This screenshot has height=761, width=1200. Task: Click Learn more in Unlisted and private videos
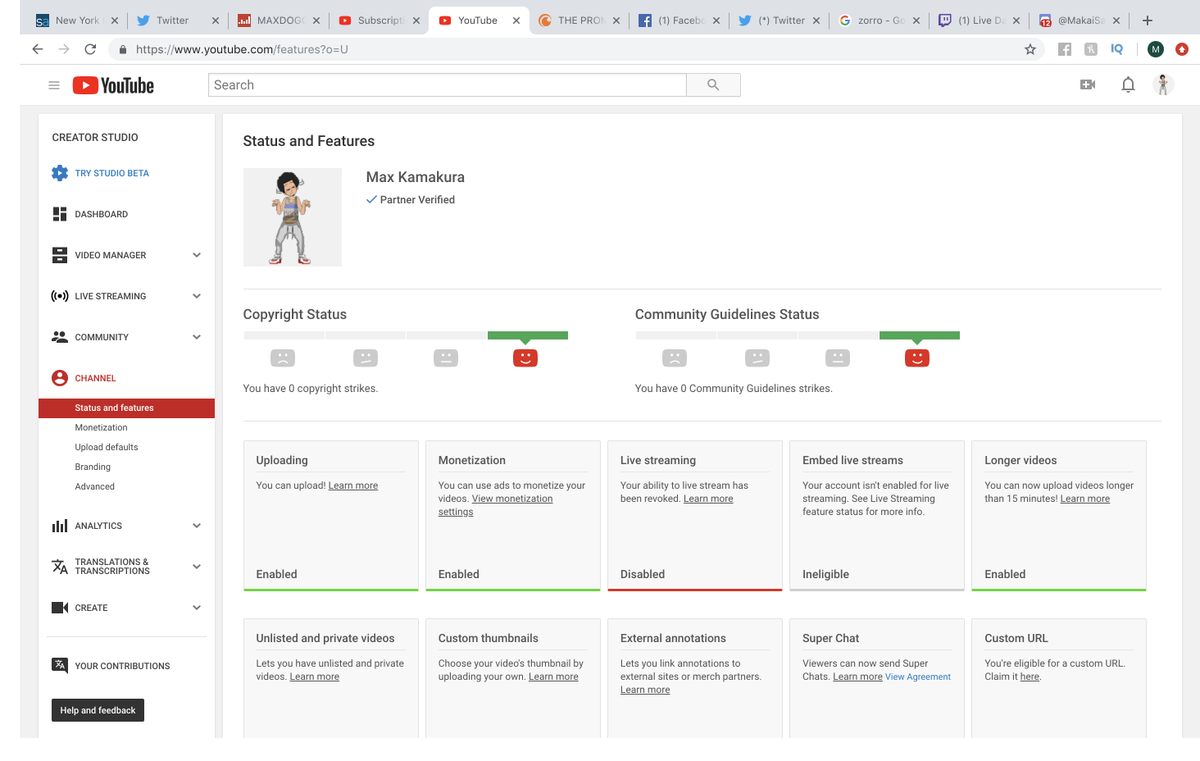pyautogui.click(x=314, y=677)
